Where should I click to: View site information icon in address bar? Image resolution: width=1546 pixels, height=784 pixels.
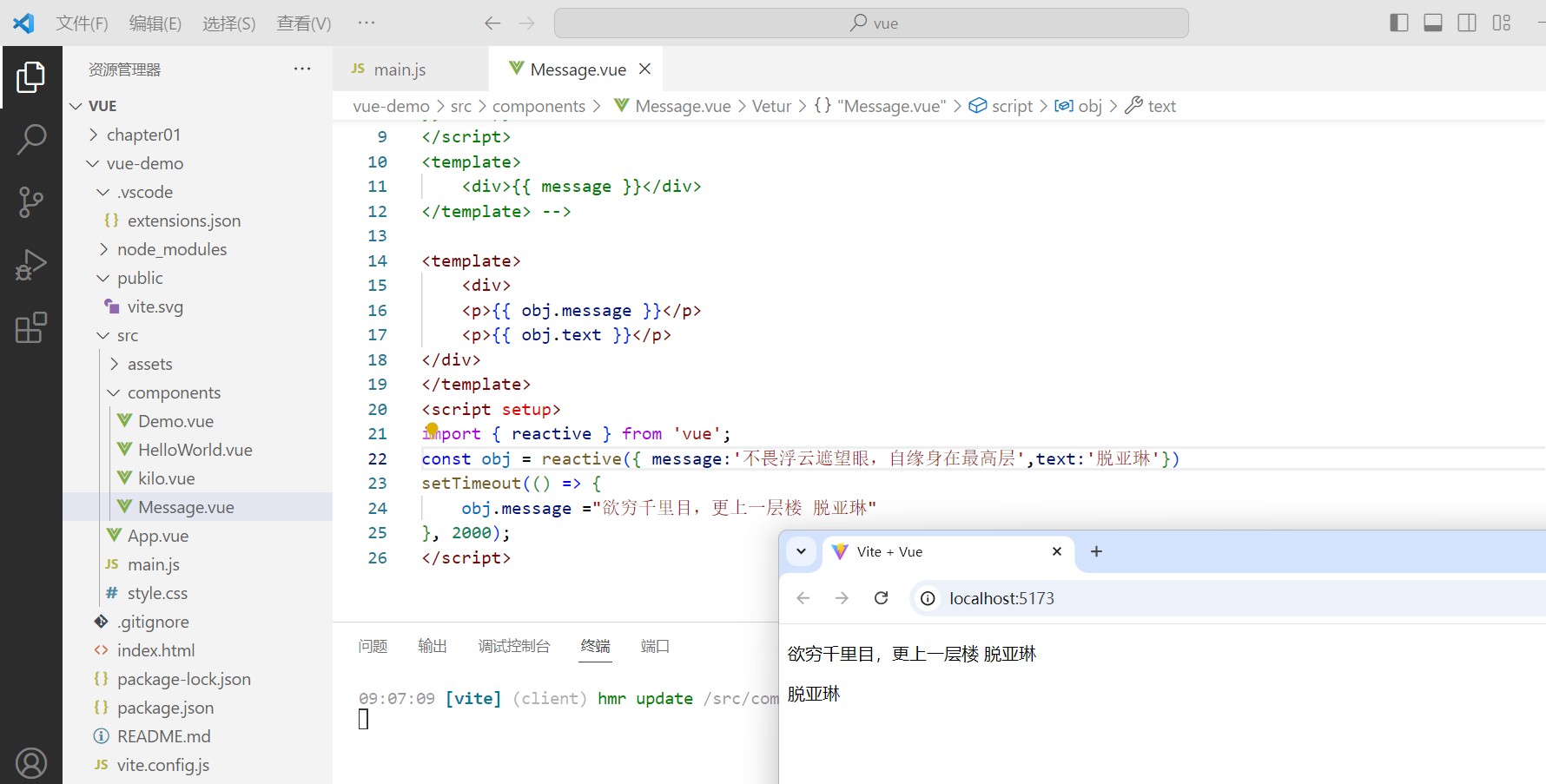click(928, 598)
